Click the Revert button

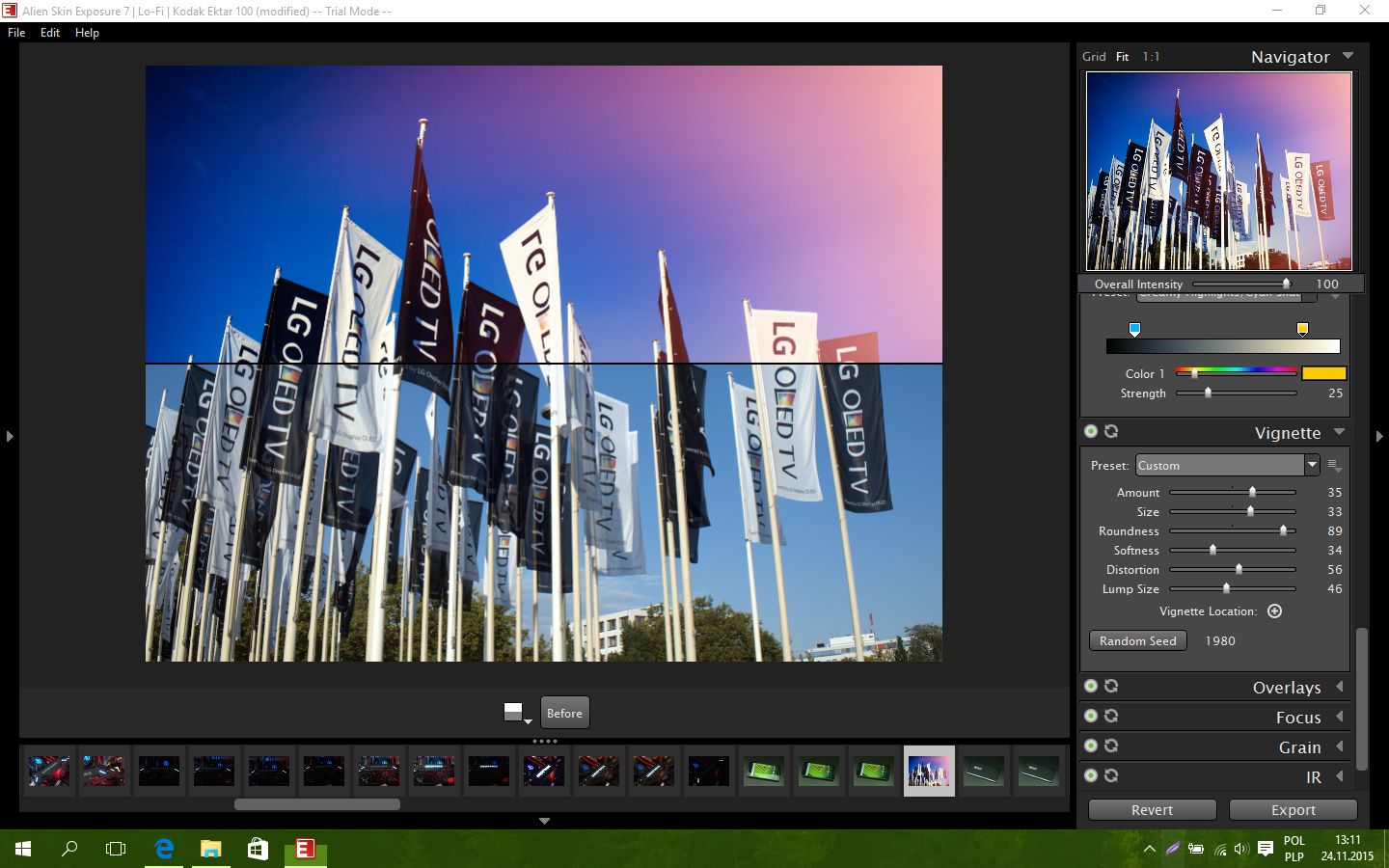1152,810
